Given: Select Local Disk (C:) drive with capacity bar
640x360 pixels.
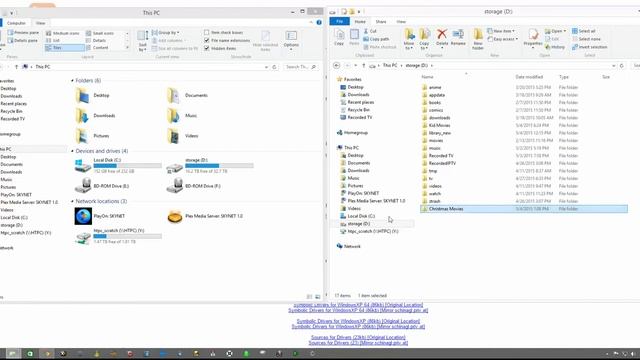Looking at the screenshot, I should coord(118,165).
